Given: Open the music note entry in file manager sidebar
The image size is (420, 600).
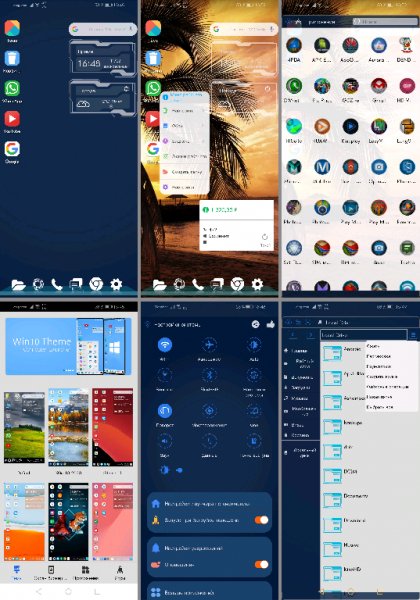Looking at the screenshot, I should point(300,398).
